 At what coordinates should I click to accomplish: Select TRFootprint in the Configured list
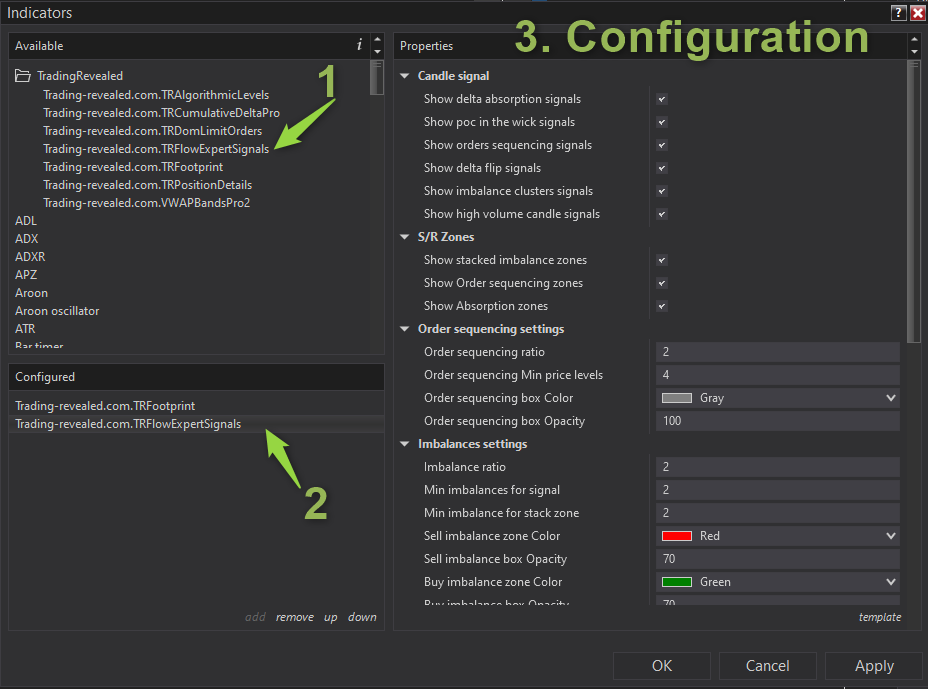point(105,405)
